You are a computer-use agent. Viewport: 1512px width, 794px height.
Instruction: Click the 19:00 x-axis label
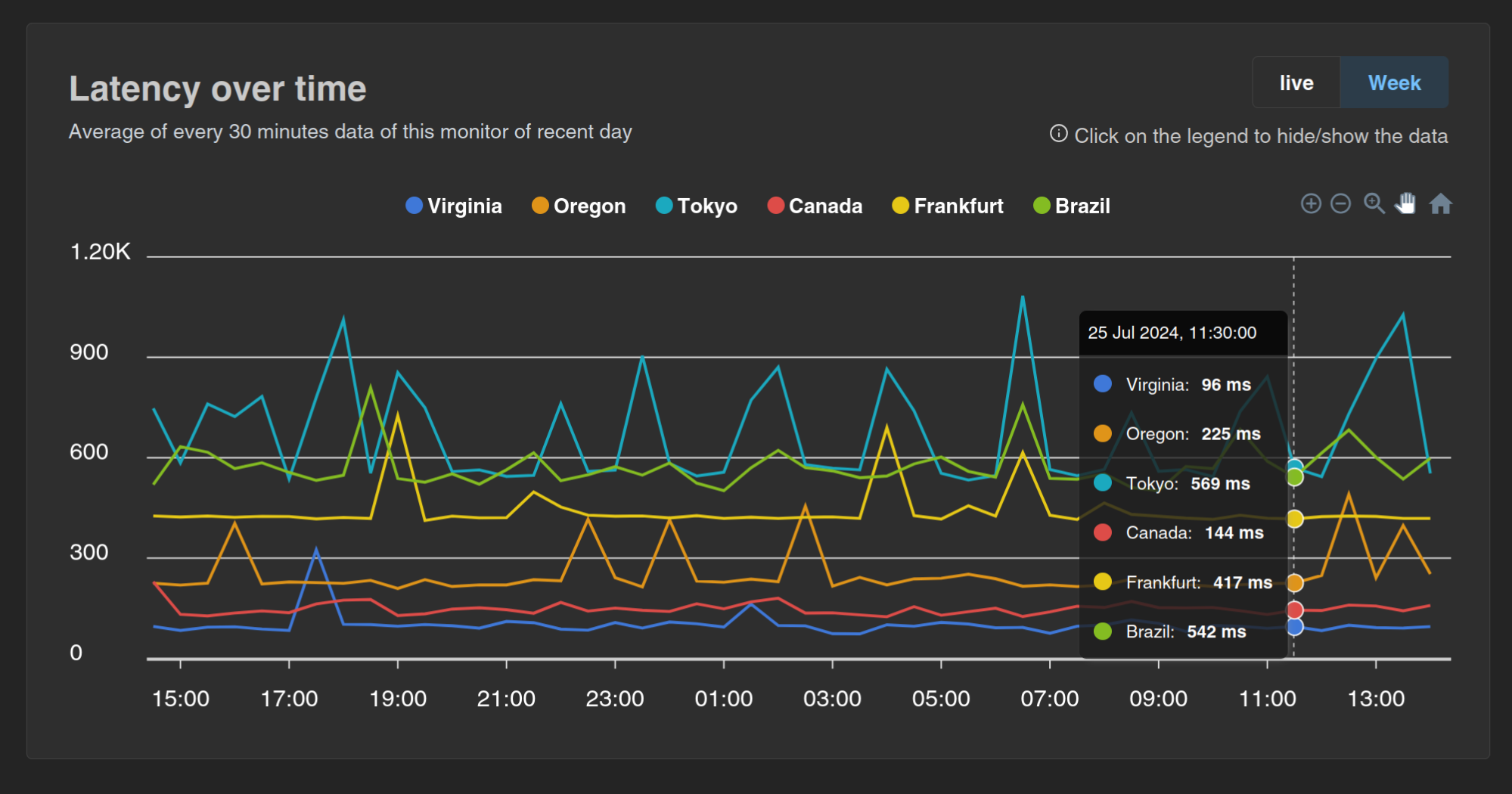click(x=398, y=699)
